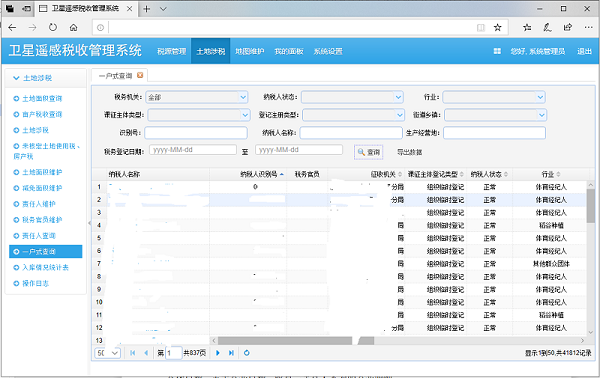Go back to the previous browser page
Screen dimensions: 600x378
coord(12,28)
